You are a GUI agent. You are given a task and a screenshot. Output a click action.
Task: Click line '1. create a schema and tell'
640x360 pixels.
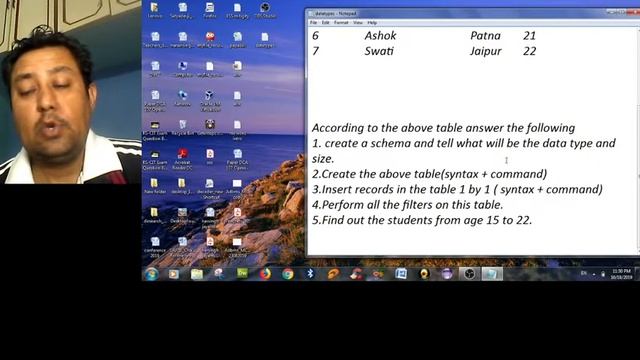[464, 143]
